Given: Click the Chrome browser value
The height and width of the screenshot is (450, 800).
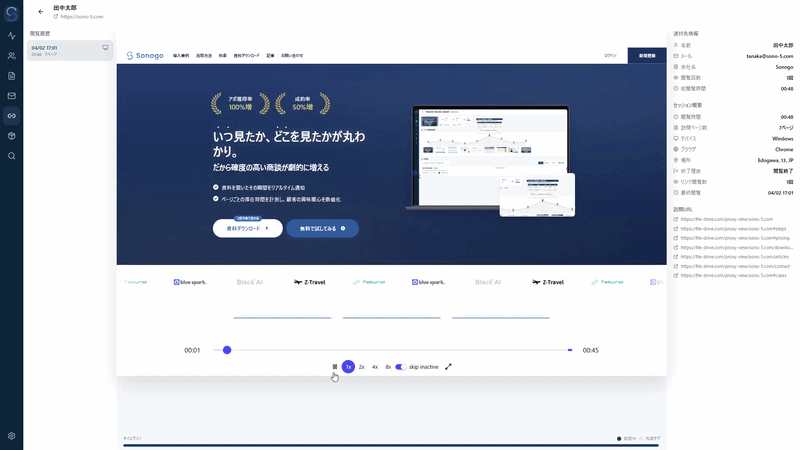Looking at the screenshot, I should [784, 149].
